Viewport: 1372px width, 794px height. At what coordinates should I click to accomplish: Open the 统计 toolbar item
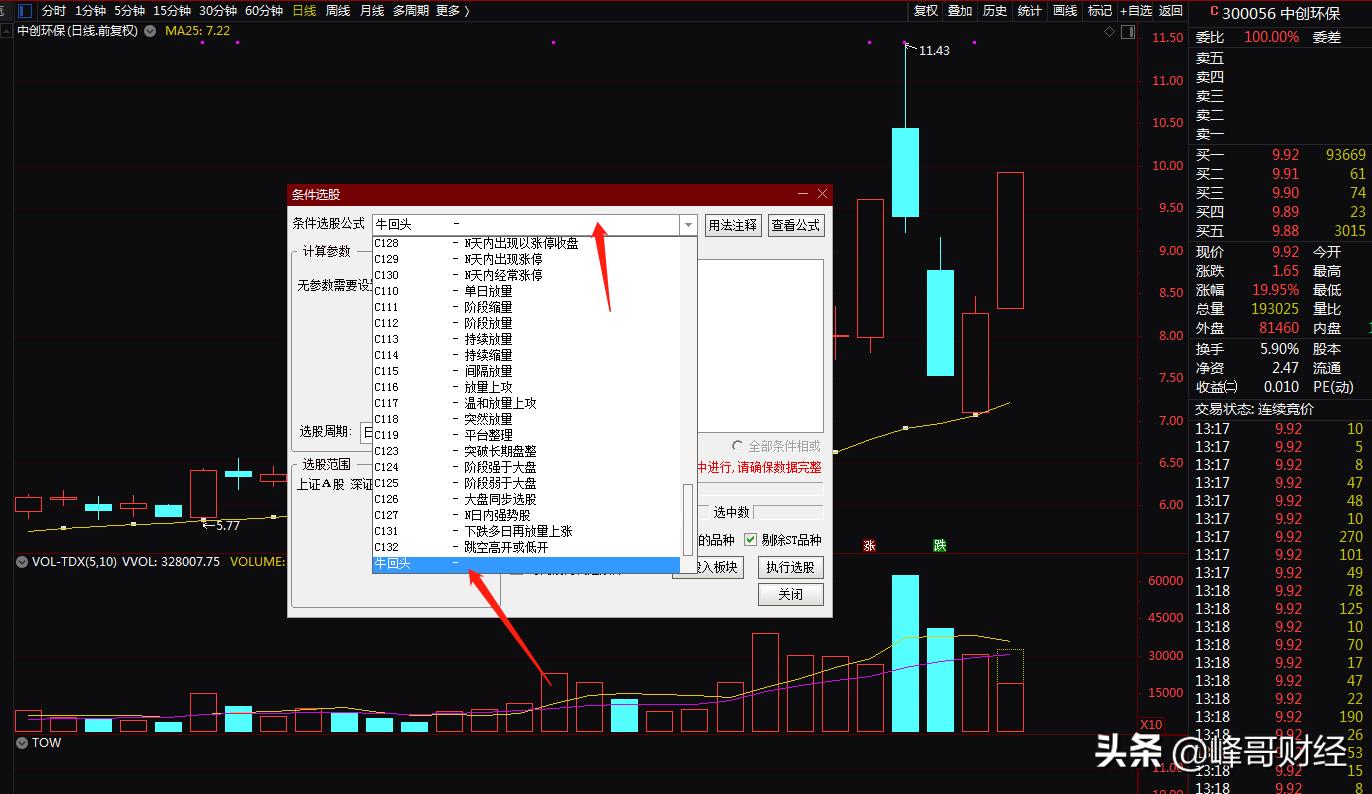(x=1029, y=11)
